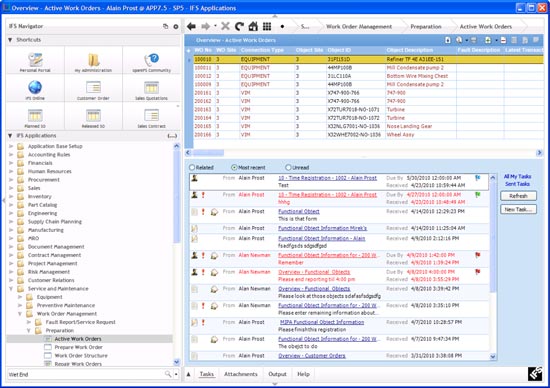Click the IFS logo in bottom corner
The width and height of the screenshot is (550, 388).
[x=535, y=374]
